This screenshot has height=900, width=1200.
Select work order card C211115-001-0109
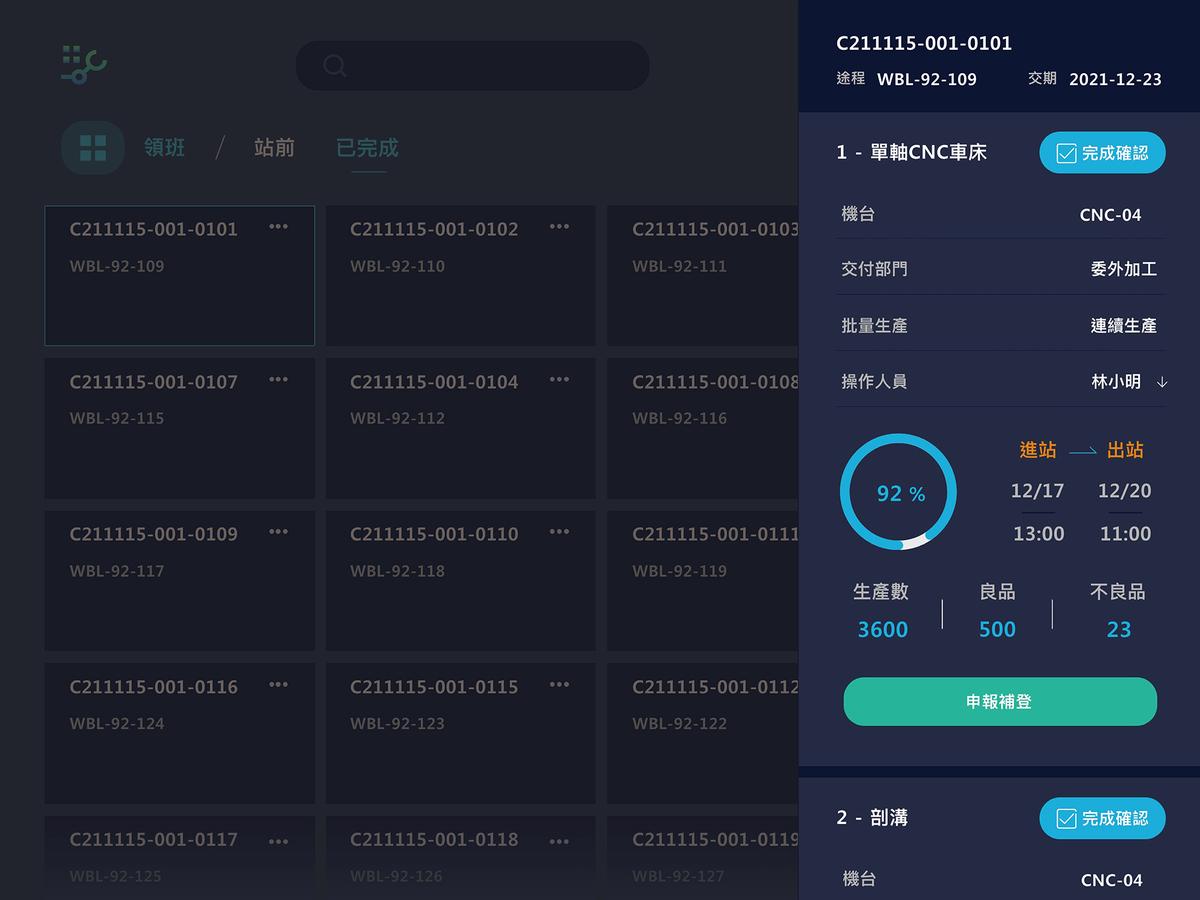pyautogui.click(x=180, y=580)
